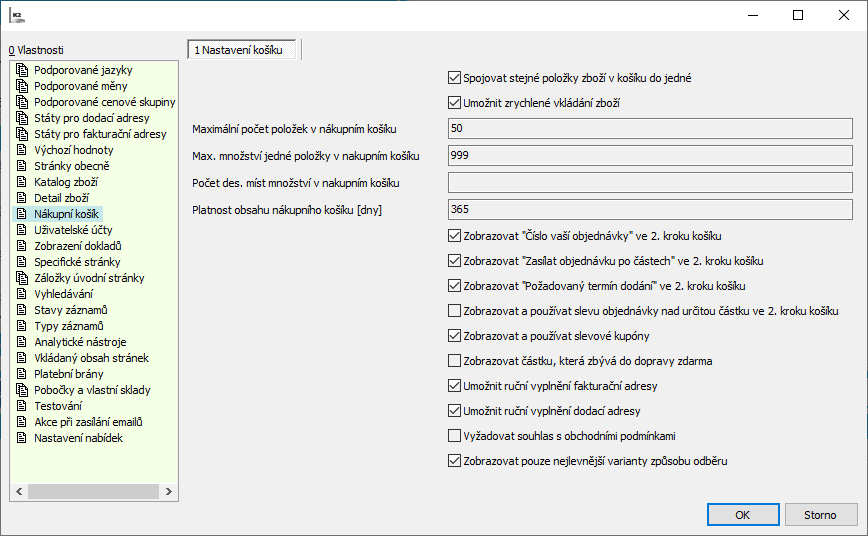The width and height of the screenshot is (868, 536).
Task: Toggle Zobrazovat pouze nejlevnější varianty způsobu odběru
Action: [454, 461]
